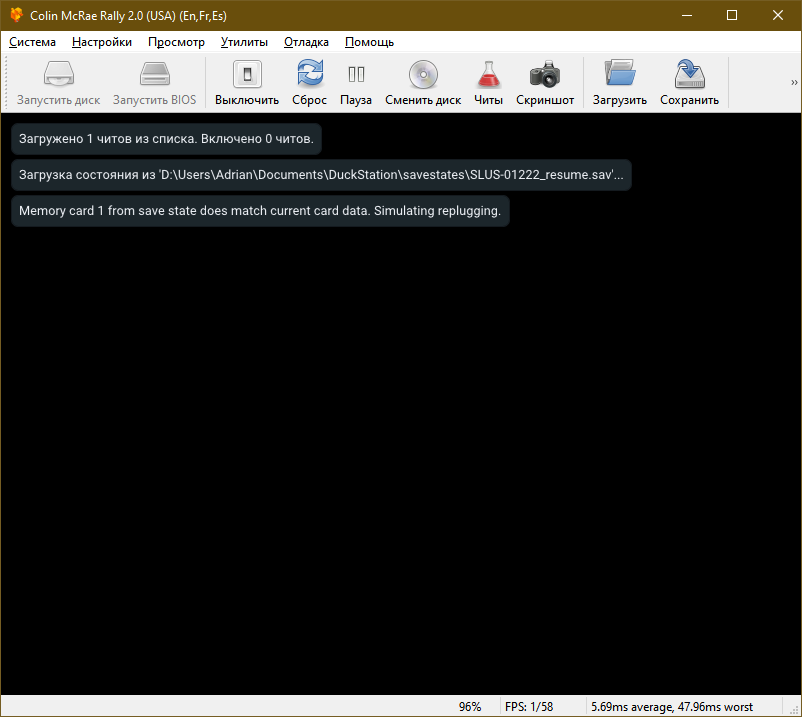Click the 'FPS: 1/58' status entry
The image size is (802, 717).
[529, 707]
